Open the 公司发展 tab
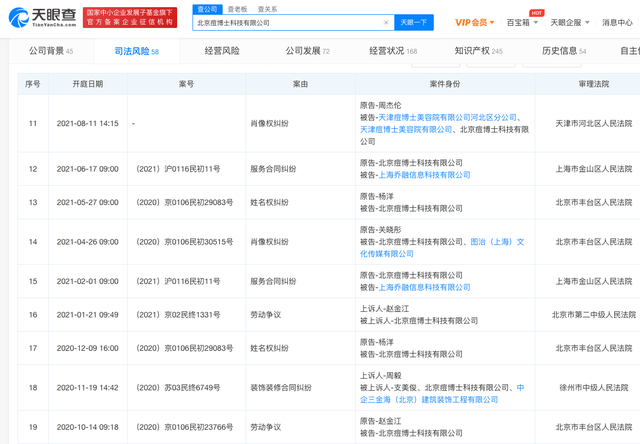The image size is (640, 444). click(307, 51)
